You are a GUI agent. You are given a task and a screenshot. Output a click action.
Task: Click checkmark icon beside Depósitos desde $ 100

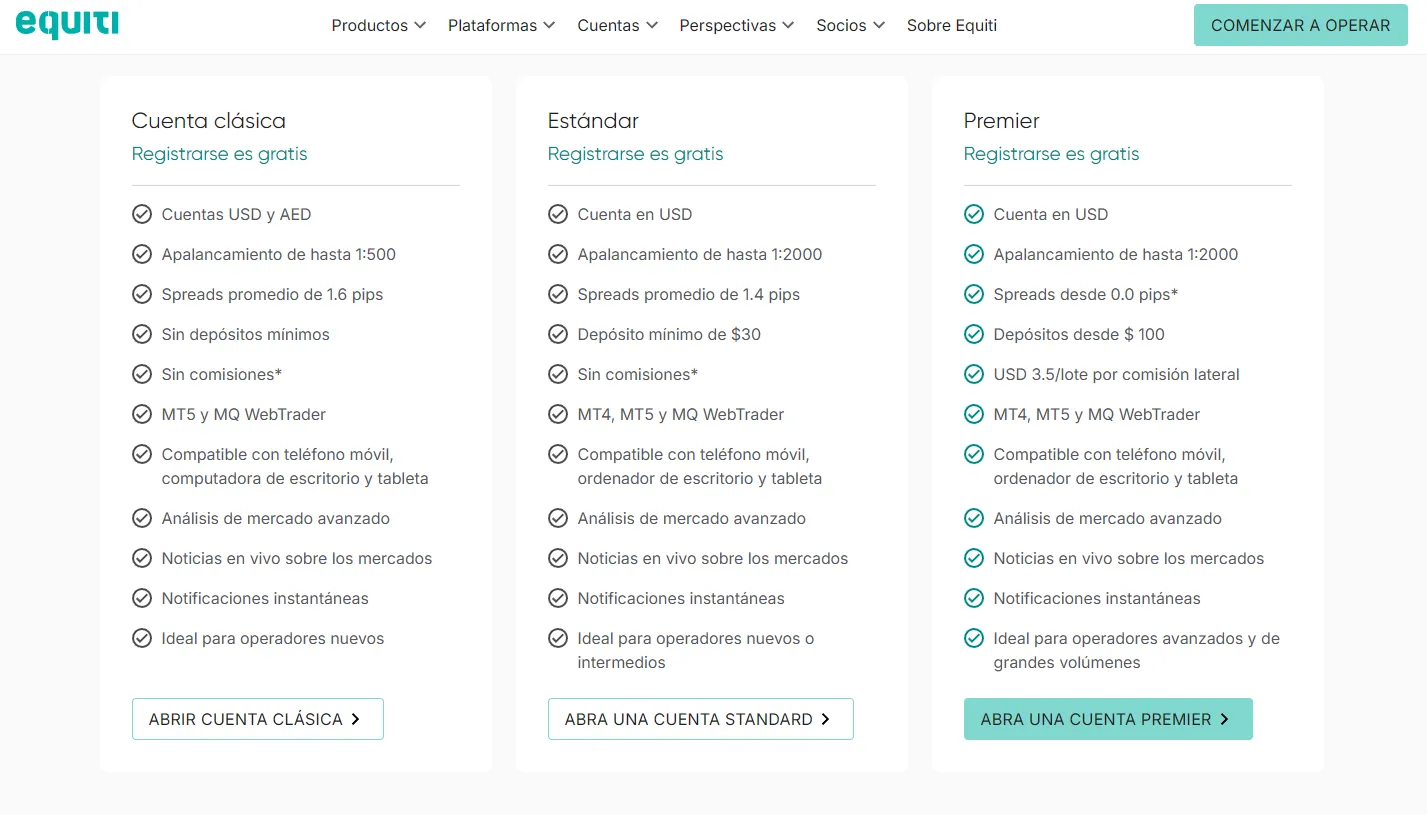pyautogui.click(x=974, y=334)
